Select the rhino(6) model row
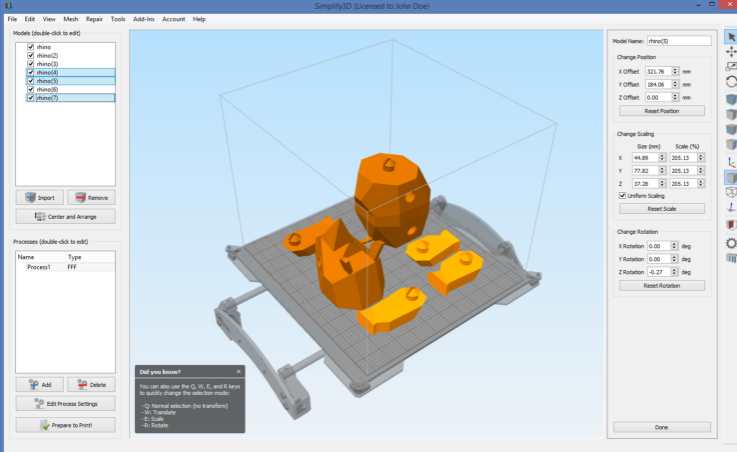Screen dimensions: 737x452 pos(65,89)
